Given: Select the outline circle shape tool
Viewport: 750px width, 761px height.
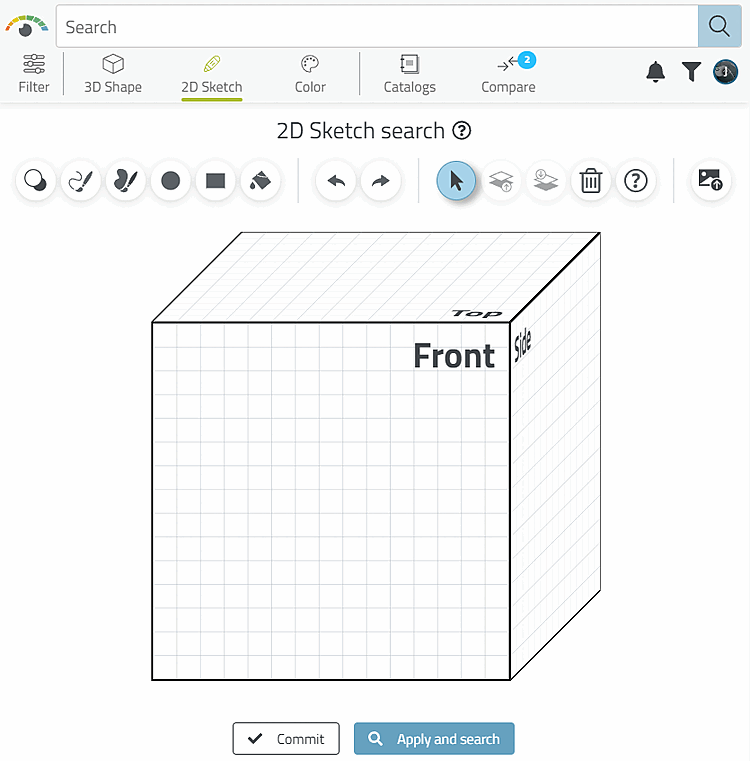Looking at the screenshot, I should click(x=35, y=181).
